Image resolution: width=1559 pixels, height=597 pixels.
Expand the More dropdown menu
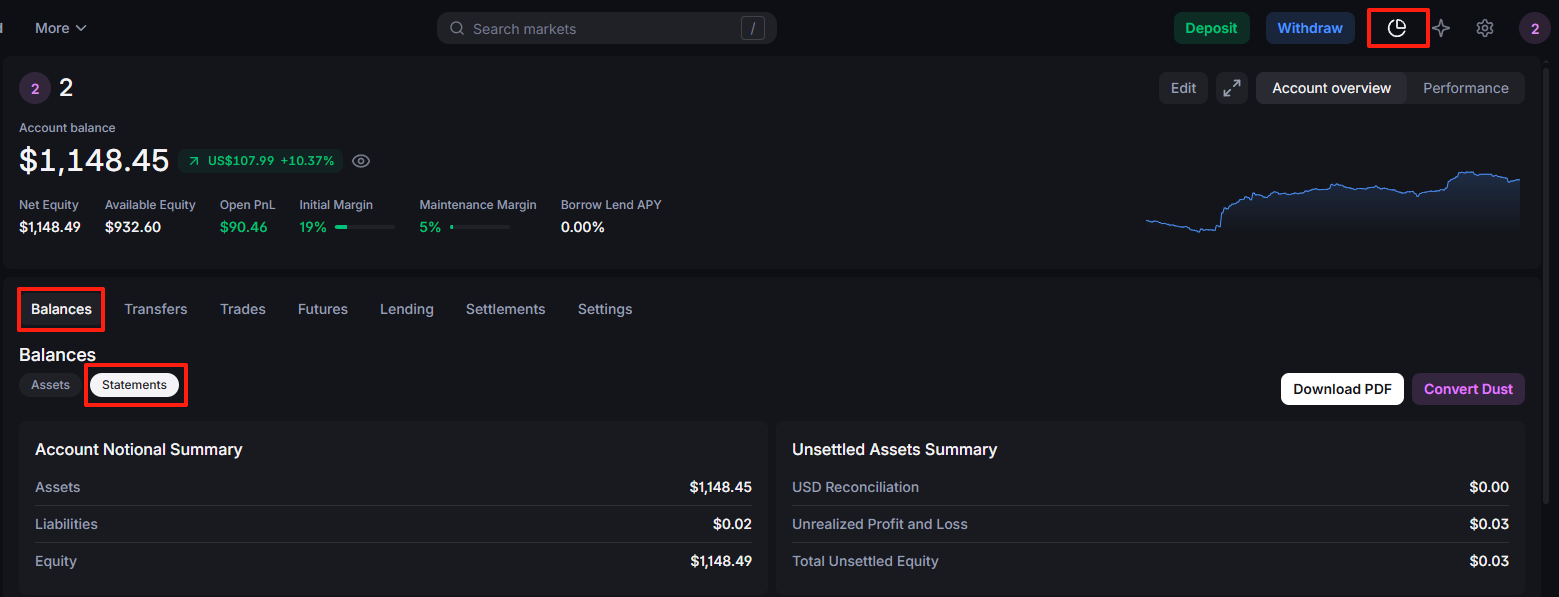[61, 28]
